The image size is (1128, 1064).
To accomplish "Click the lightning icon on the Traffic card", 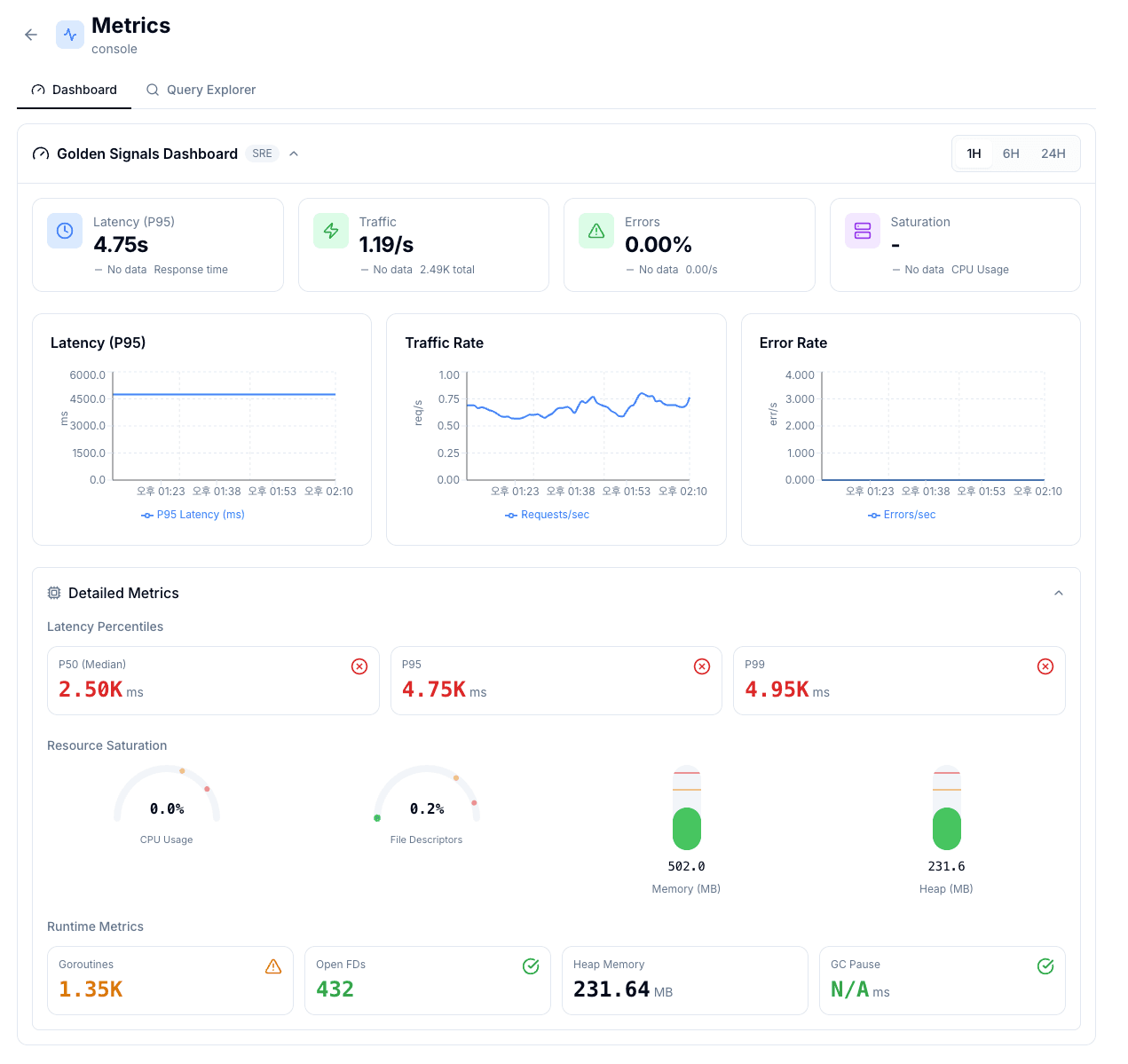I will pyautogui.click(x=330, y=231).
